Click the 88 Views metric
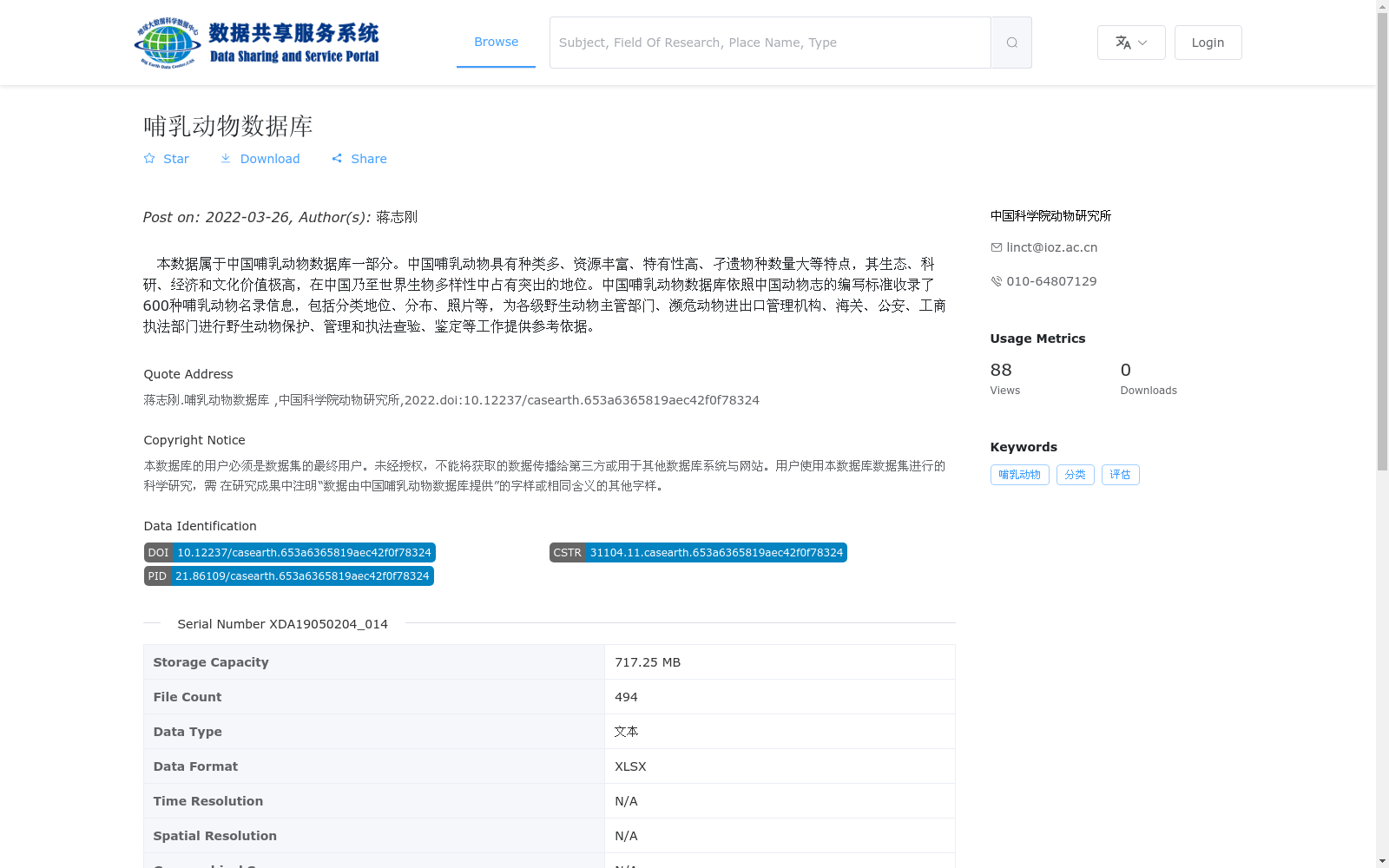The image size is (1389, 868). click(x=1005, y=378)
